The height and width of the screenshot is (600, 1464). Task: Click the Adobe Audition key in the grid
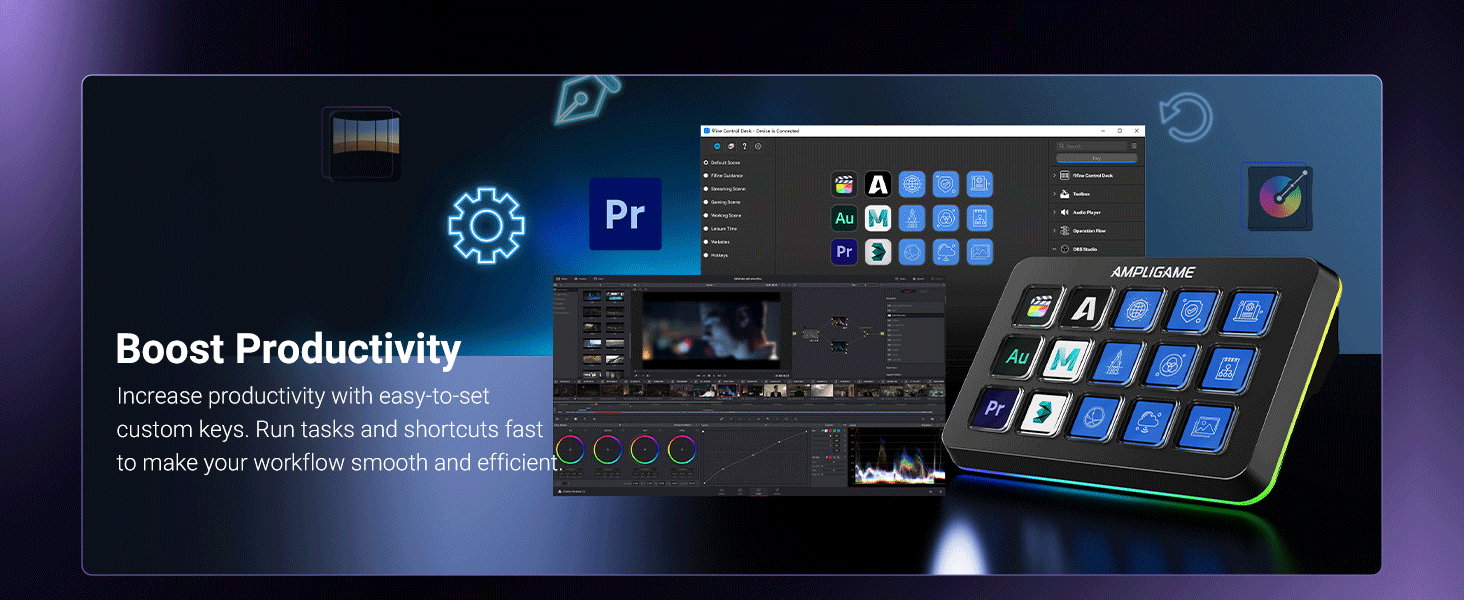click(x=844, y=219)
